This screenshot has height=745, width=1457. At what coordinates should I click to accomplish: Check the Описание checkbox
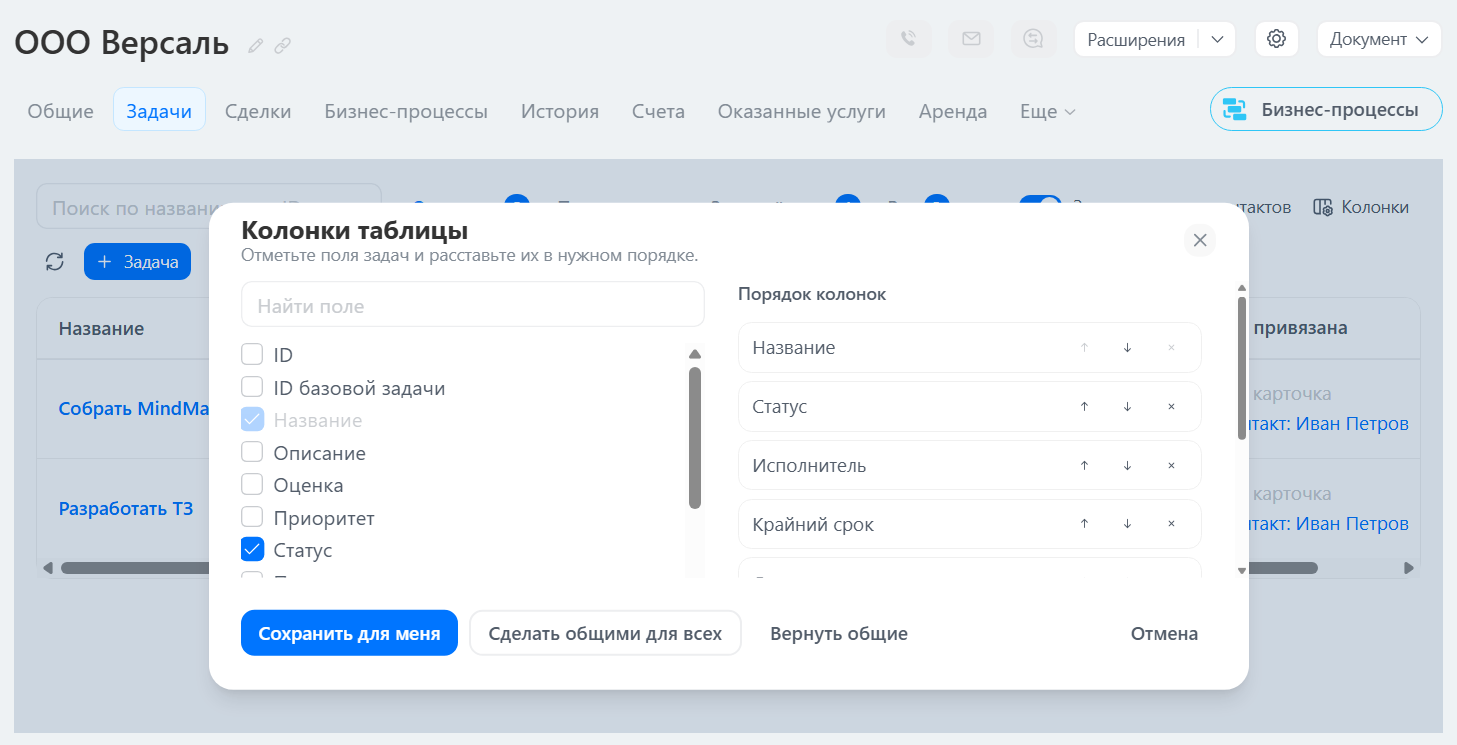point(252,453)
